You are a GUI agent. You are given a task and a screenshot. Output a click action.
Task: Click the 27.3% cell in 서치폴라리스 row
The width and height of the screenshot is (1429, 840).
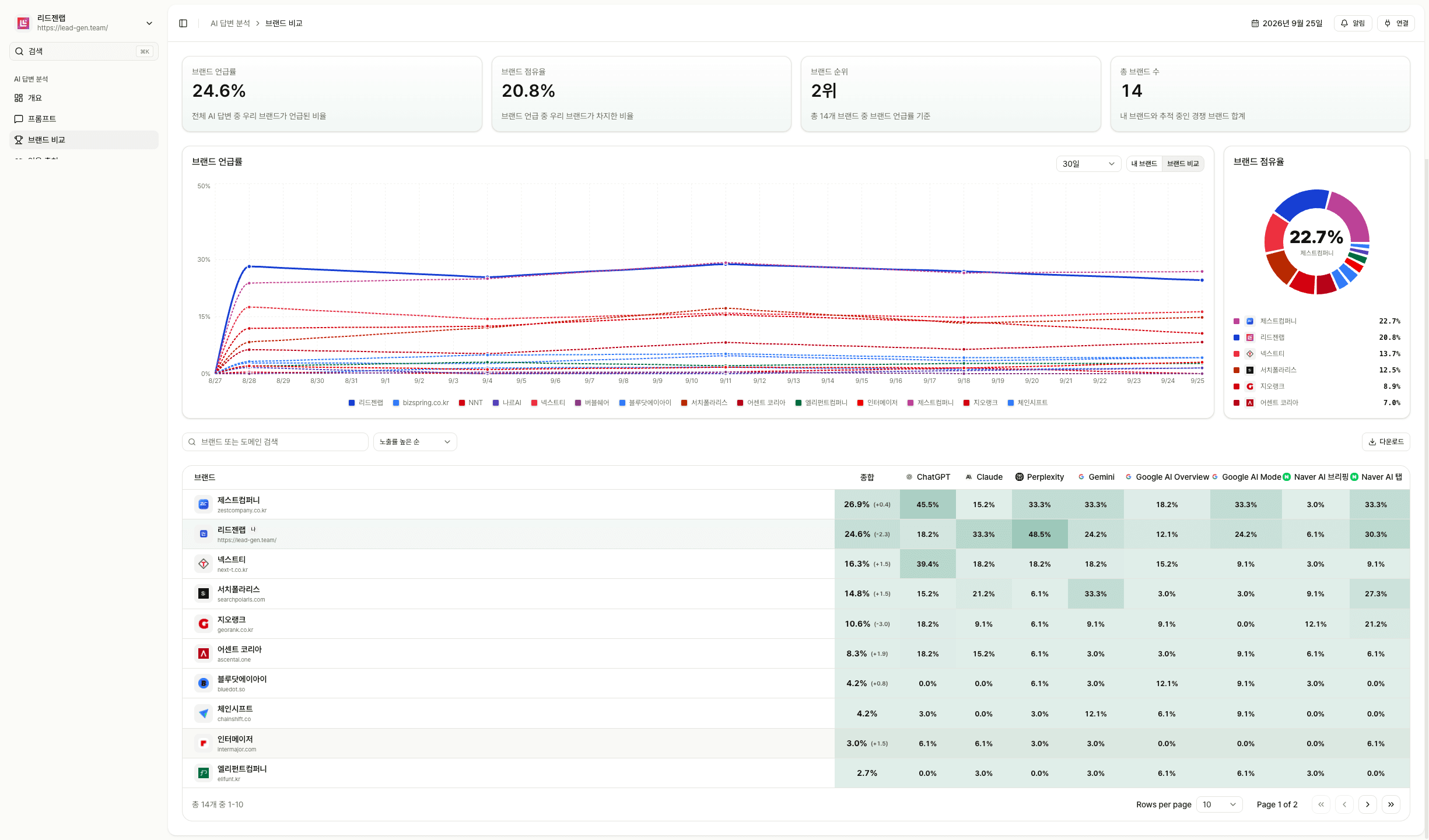(x=1379, y=593)
